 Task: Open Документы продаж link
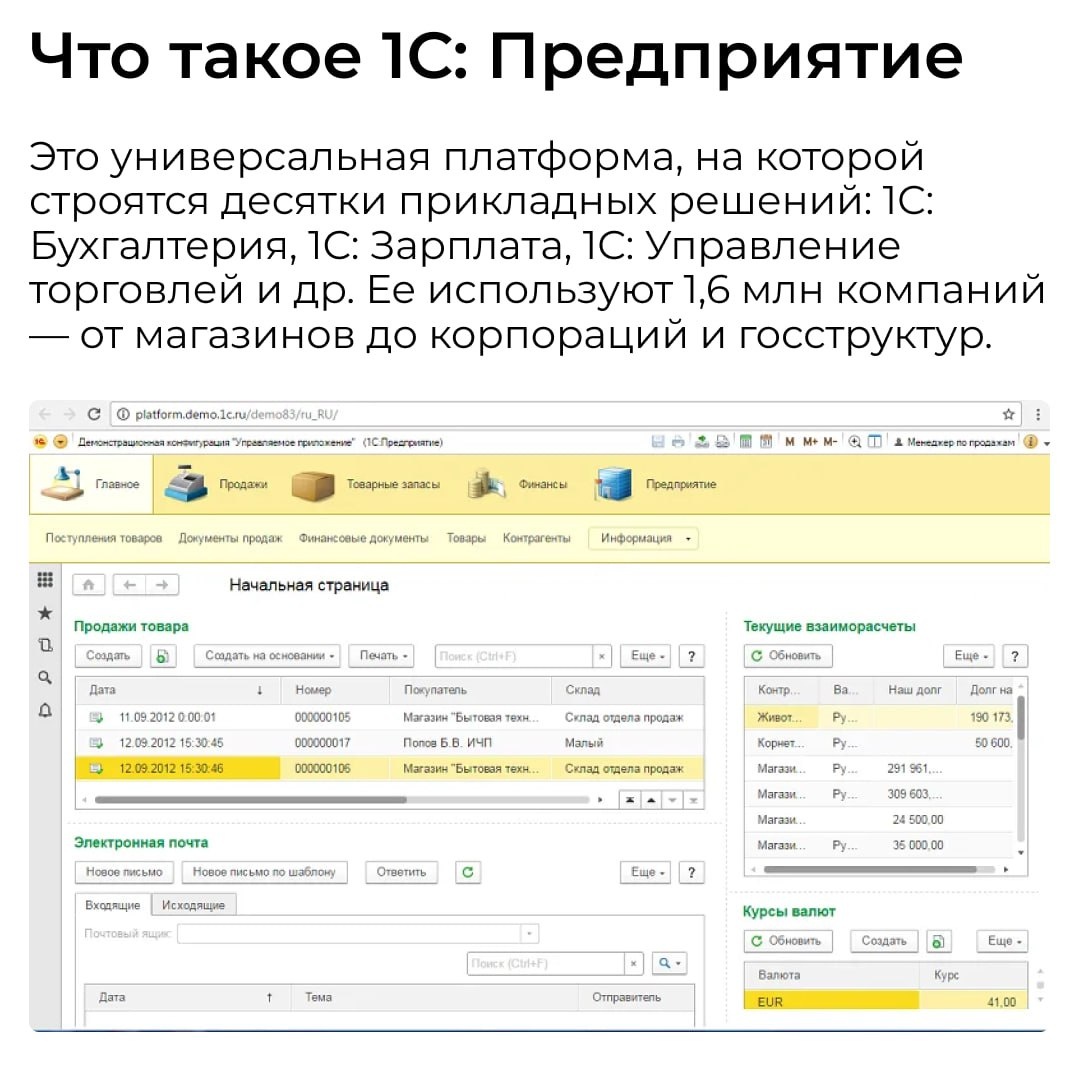pyautogui.click(x=231, y=538)
